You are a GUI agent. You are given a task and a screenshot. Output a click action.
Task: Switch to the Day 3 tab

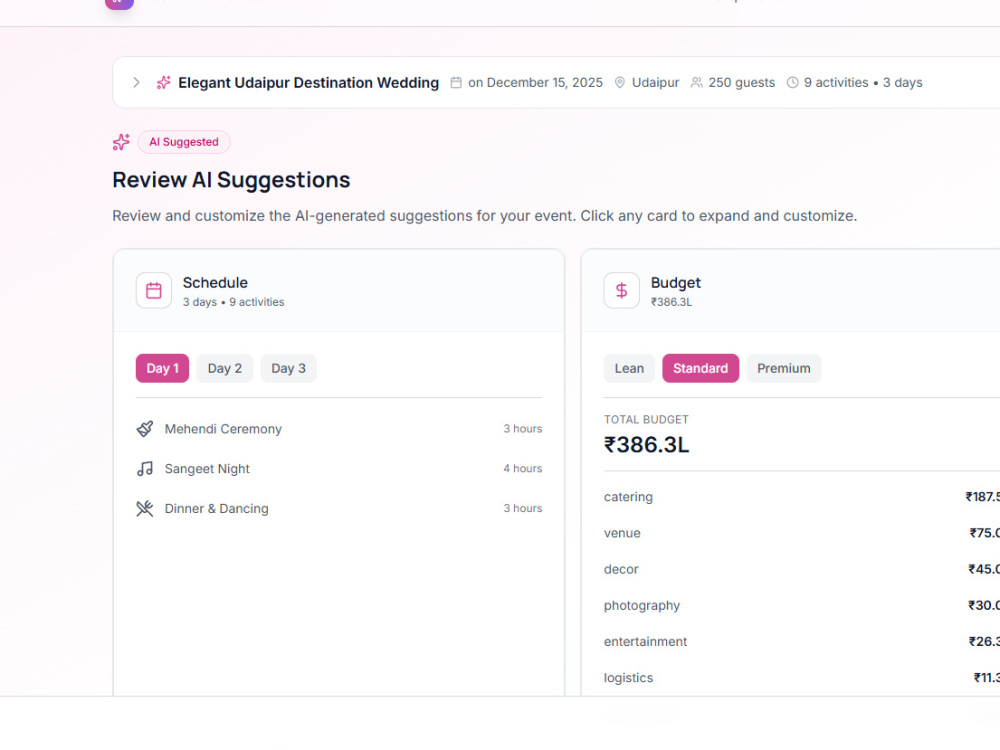pyautogui.click(x=288, y=369)
